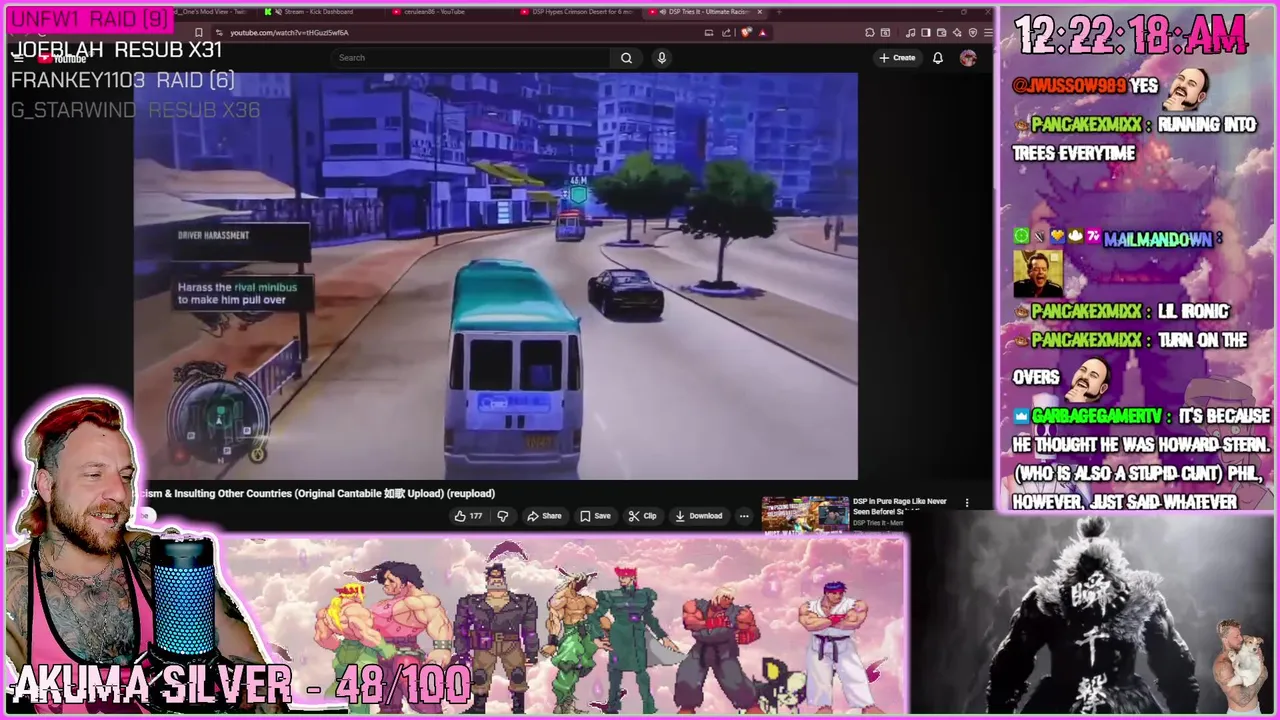Click the music note toolbar icon

coord(910,33)
